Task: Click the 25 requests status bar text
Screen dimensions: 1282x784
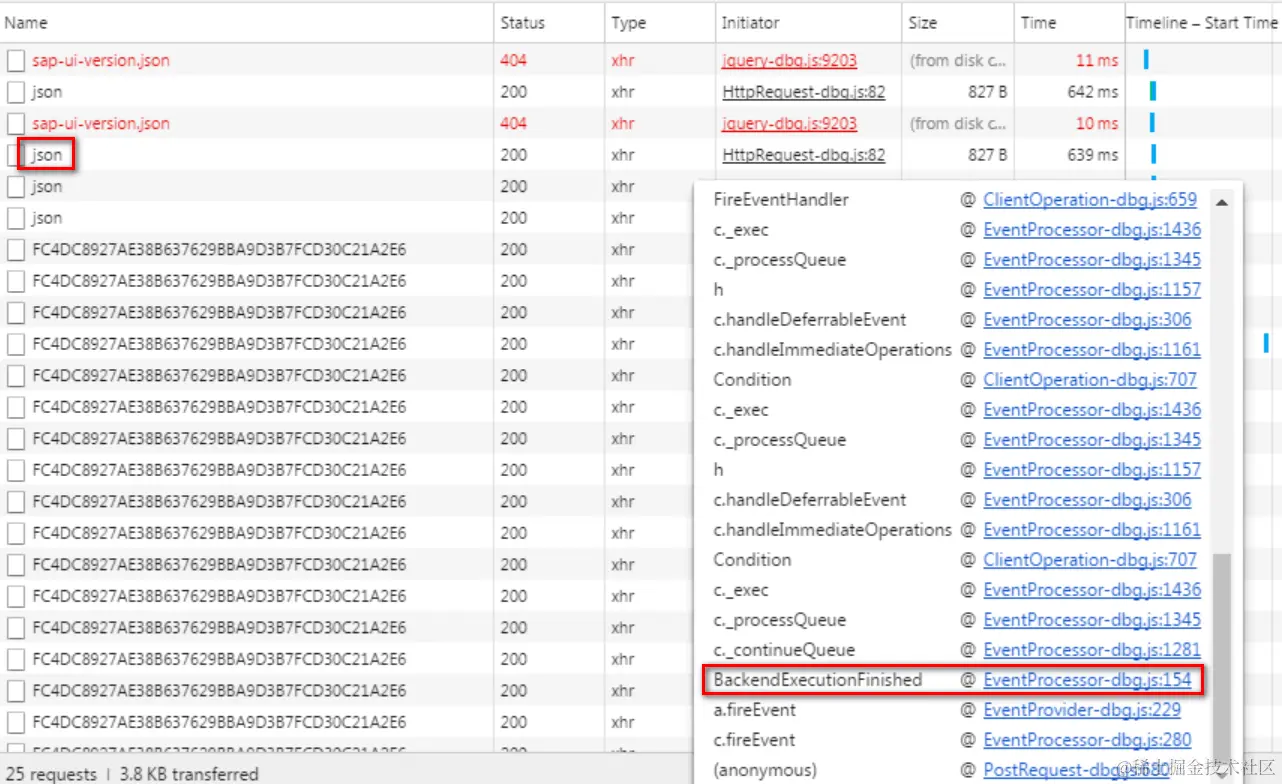Action: tap(50, 774)
